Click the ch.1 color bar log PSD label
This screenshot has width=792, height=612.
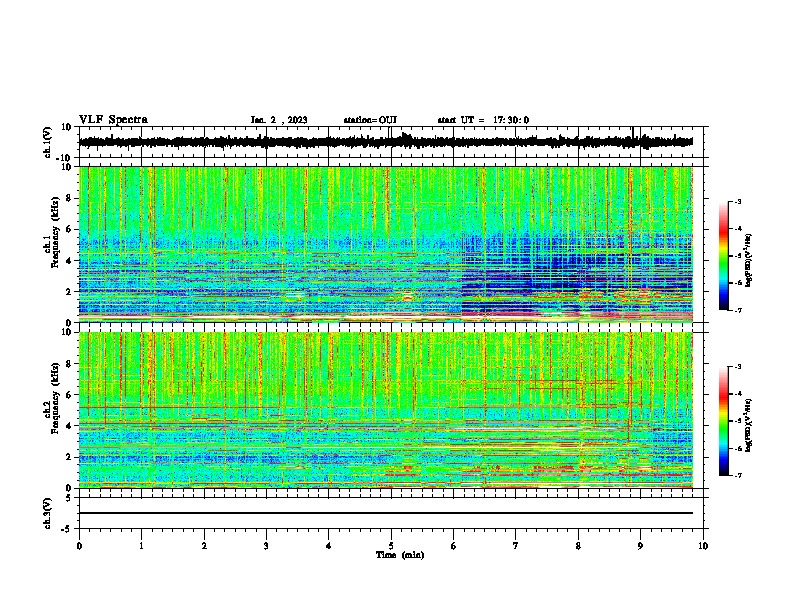tap(749, 261)
